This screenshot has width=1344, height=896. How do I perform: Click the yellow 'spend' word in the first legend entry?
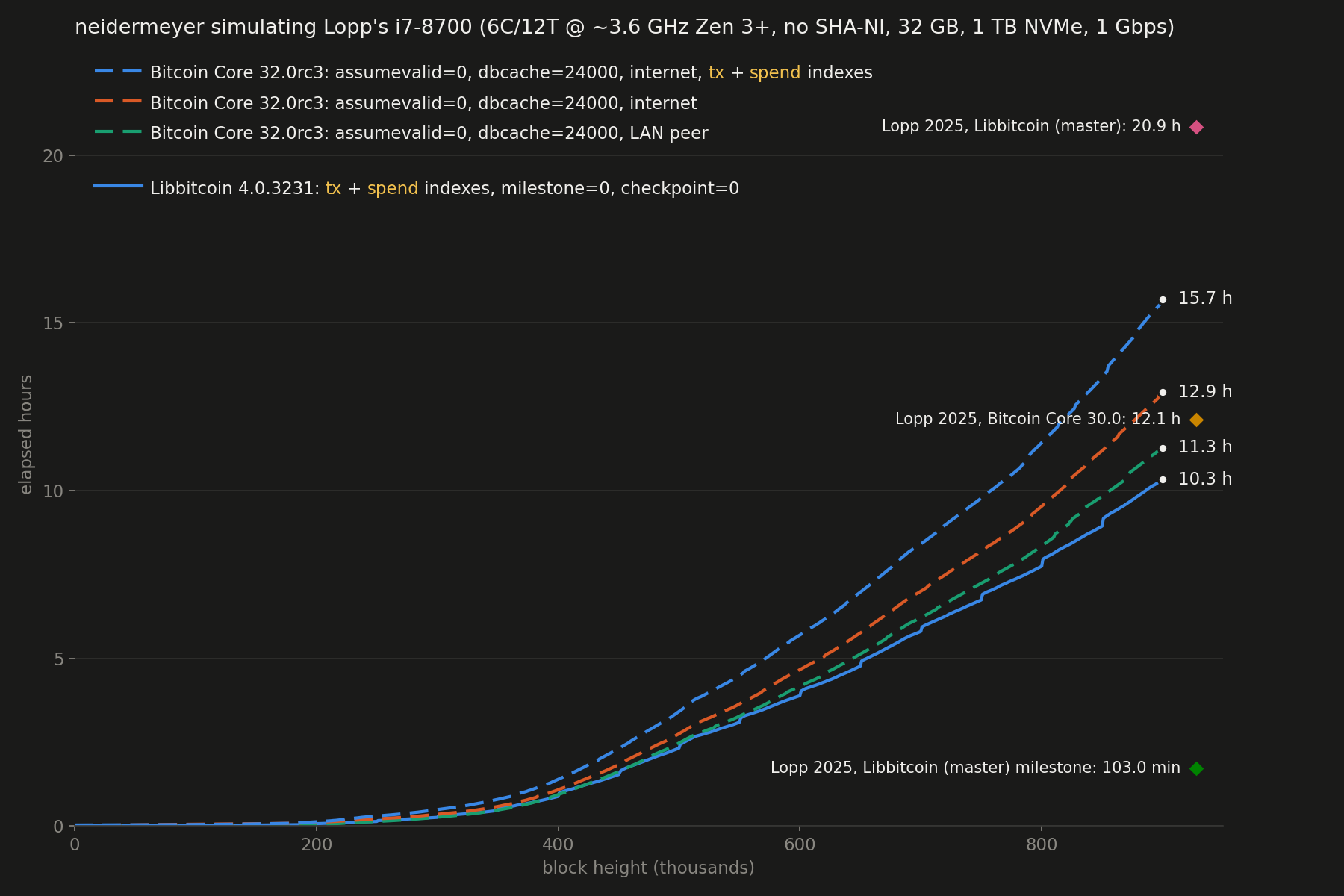[x=775, y=73]
